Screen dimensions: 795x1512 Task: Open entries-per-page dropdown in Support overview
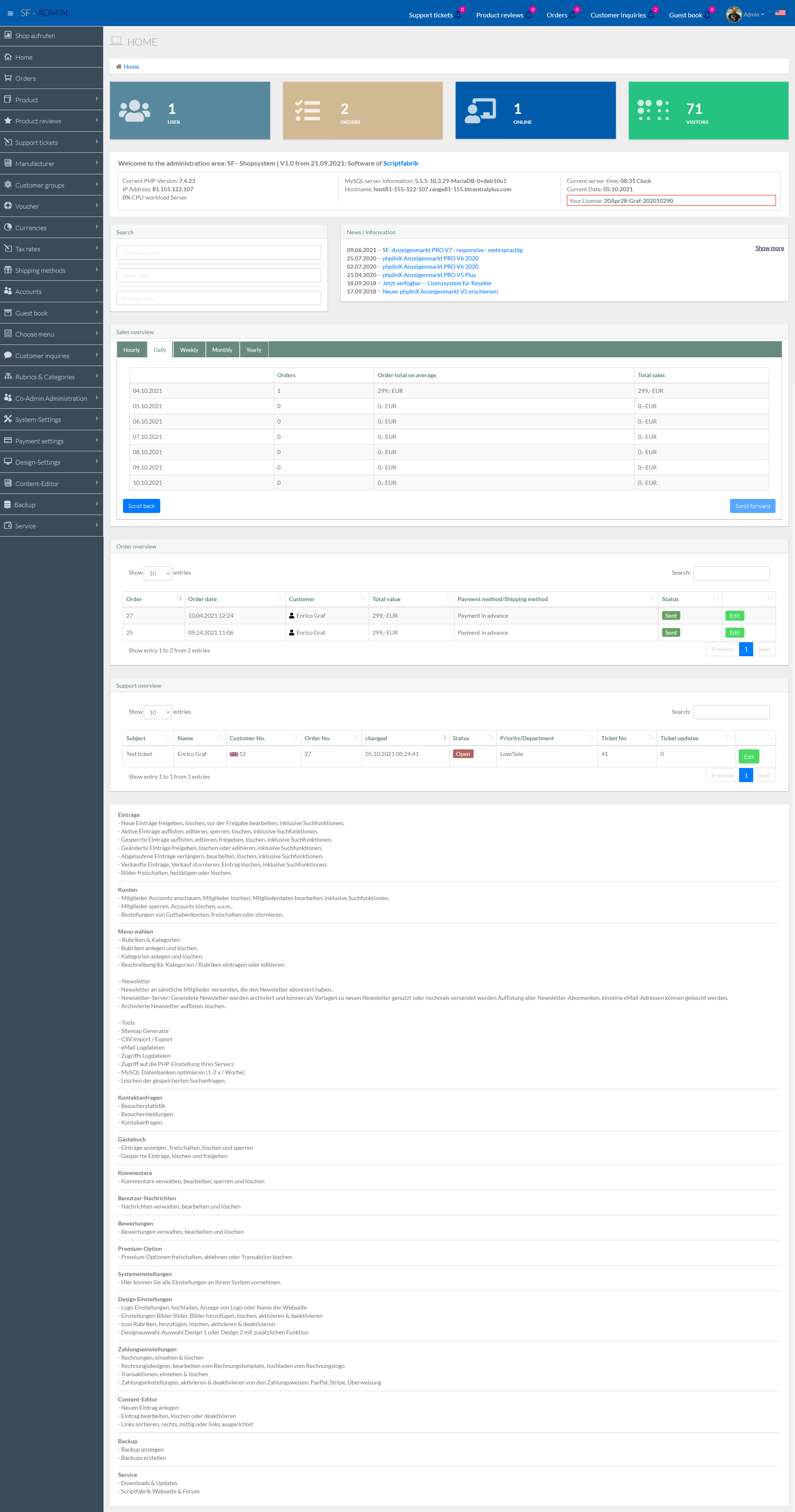pos(157,712)
